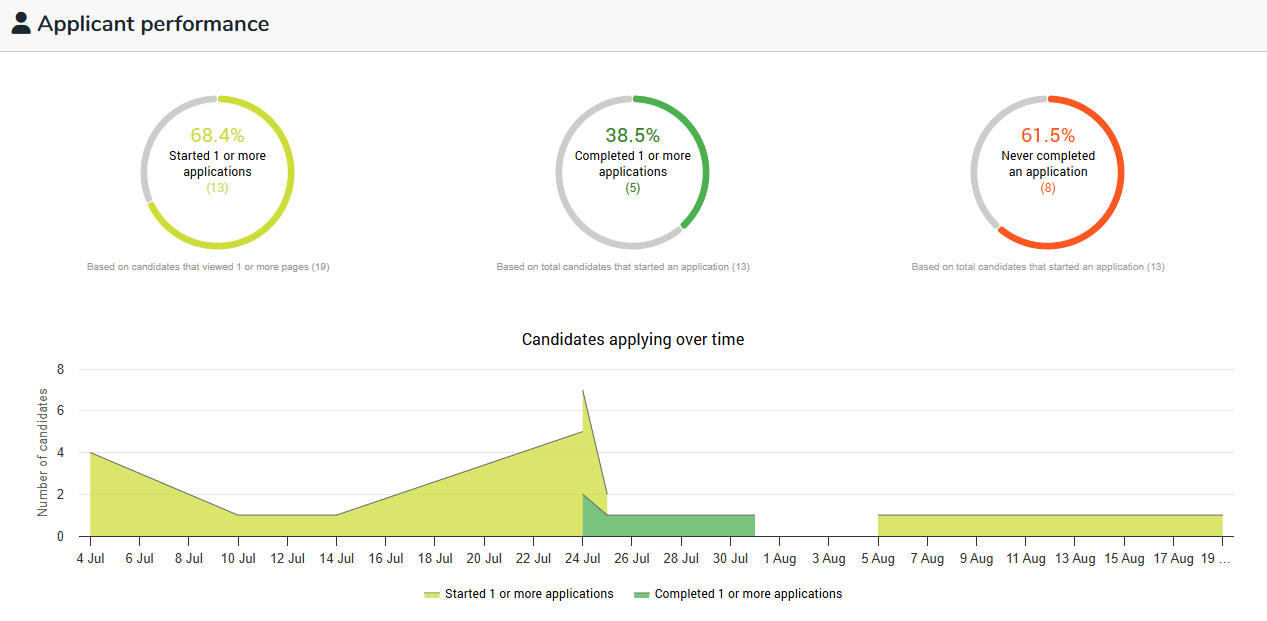This screenshot has height=621, width=1267.
Task: Select the 68.4% percentage value
Action: click(217, 136)
